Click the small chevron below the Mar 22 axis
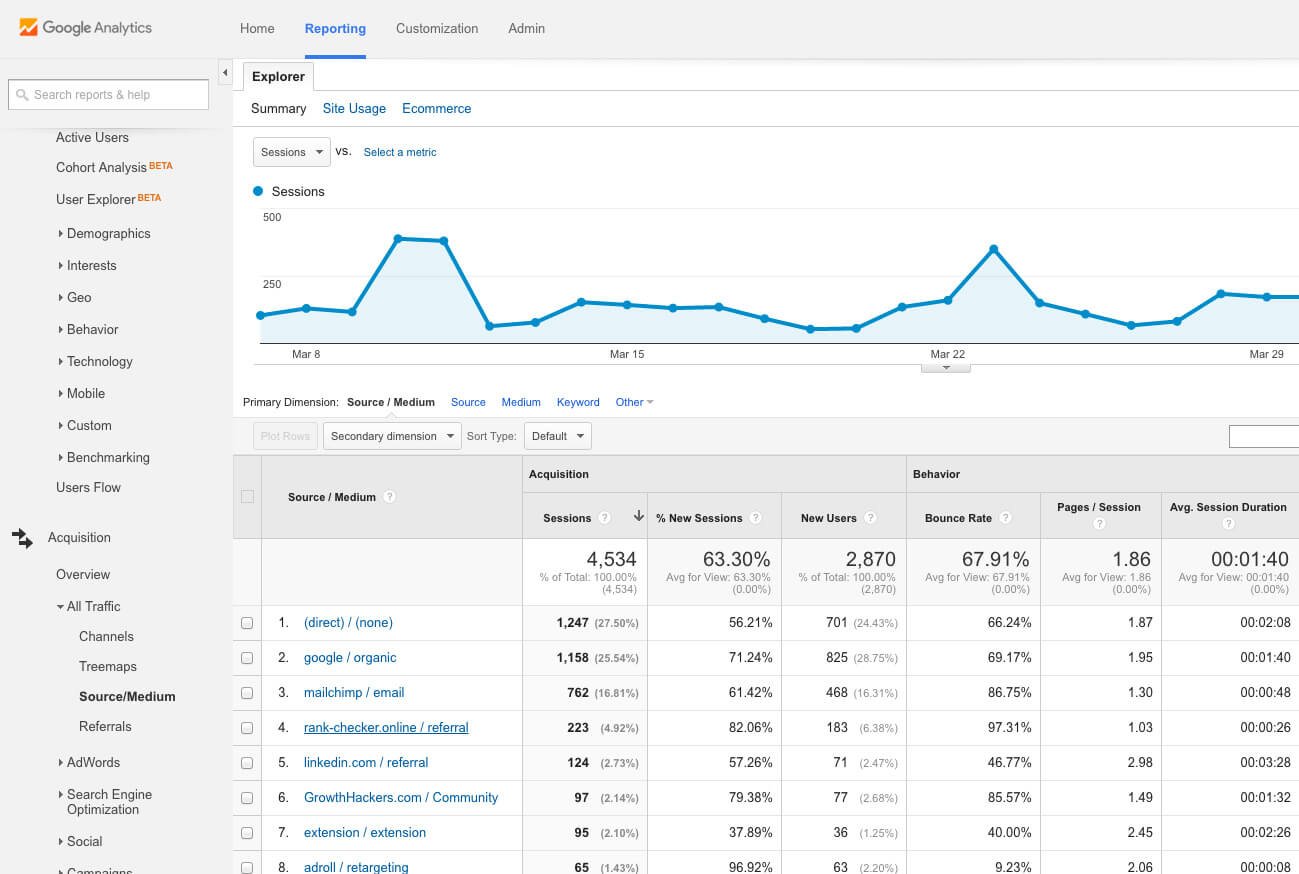The height and width of the screenshot is (874, 1299). pyautogui.click(x=946, y=366)
